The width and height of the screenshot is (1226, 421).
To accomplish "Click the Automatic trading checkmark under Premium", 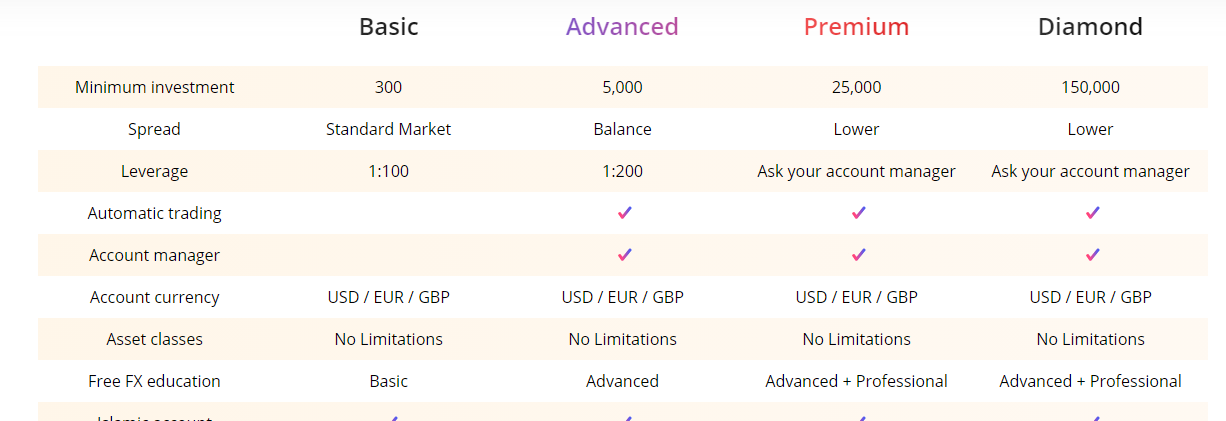I will click(x=858, y=212).
